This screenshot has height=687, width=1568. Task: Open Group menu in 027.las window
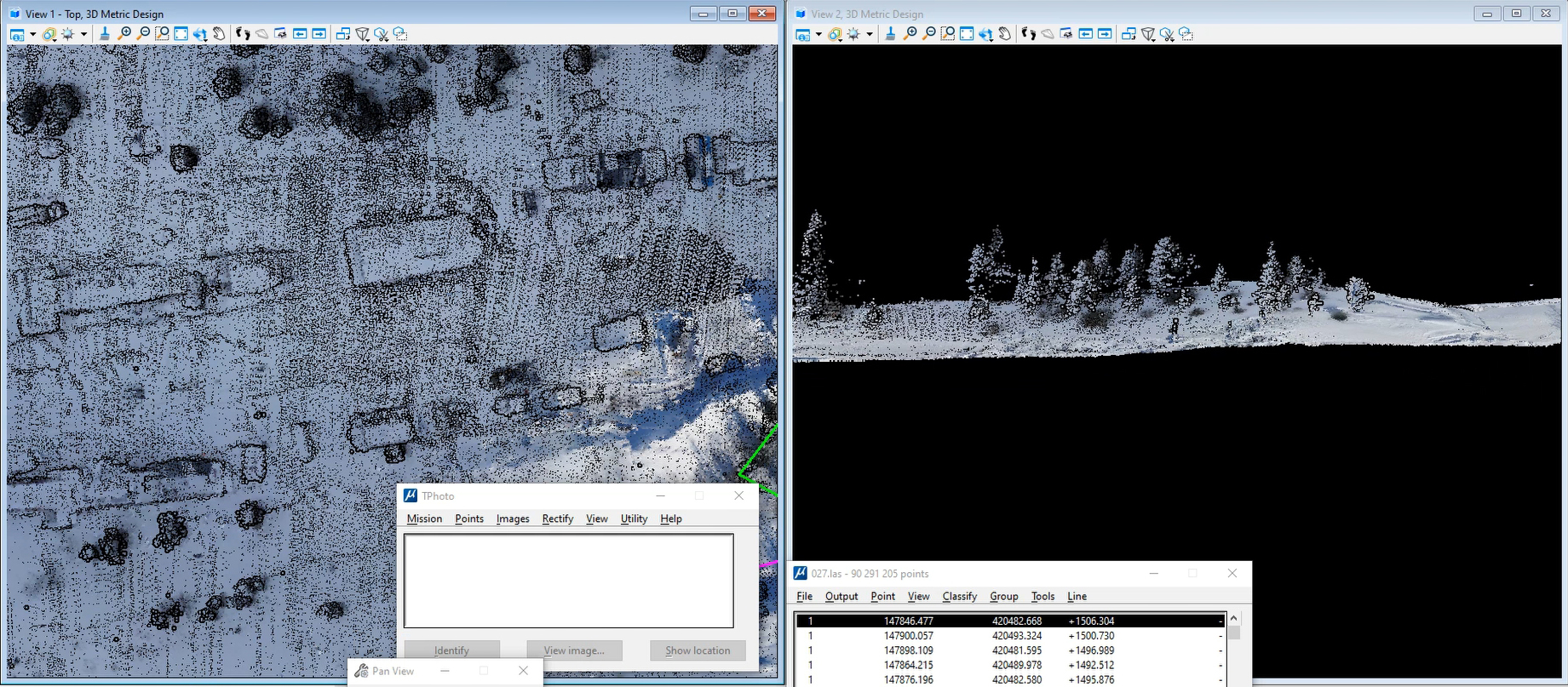pos(1004,596)
